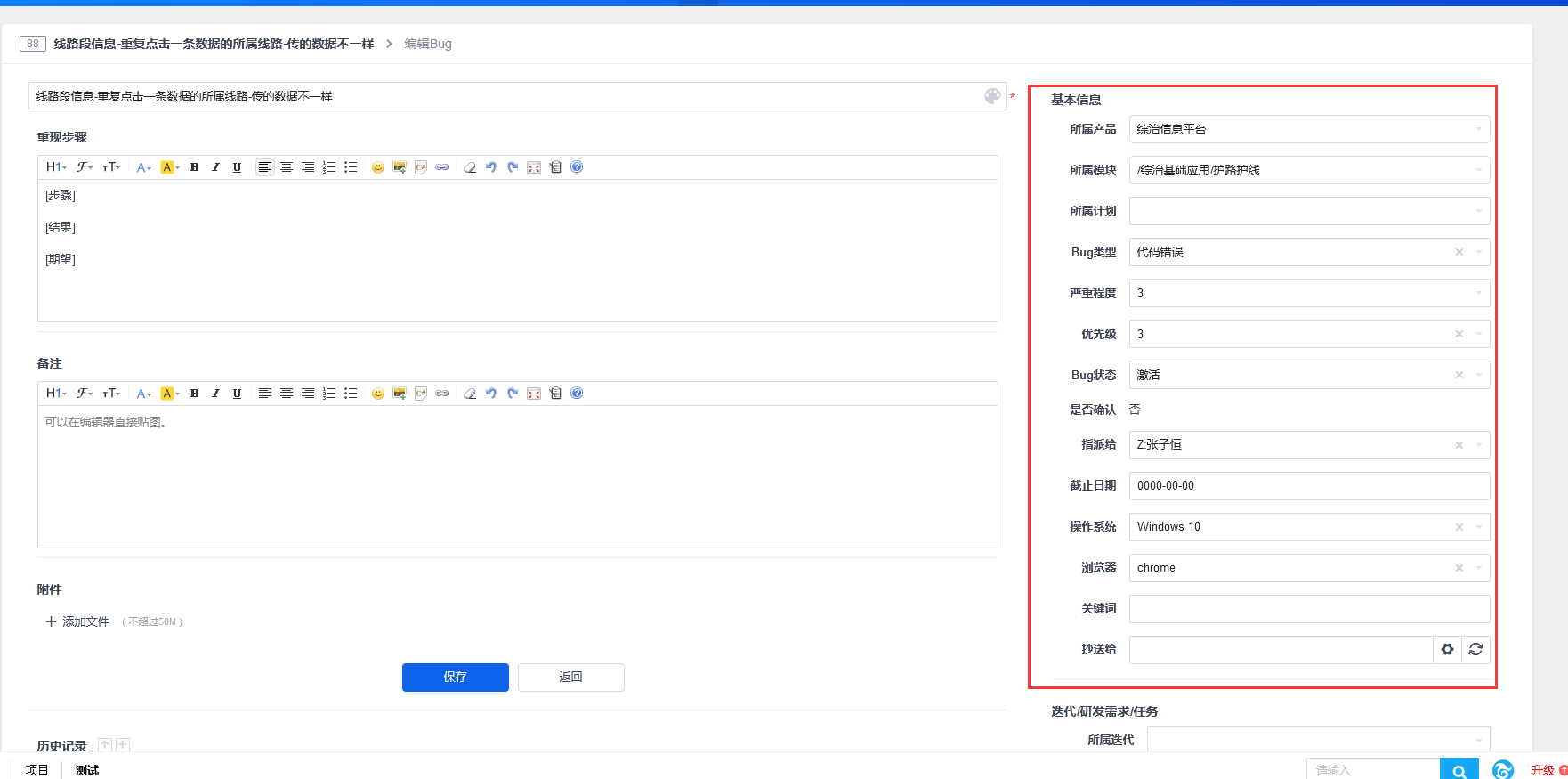Screen dimensions: 1568x779
Task: Insert image in the 重现步骤 editor toolbar
Action: [400, 167]
